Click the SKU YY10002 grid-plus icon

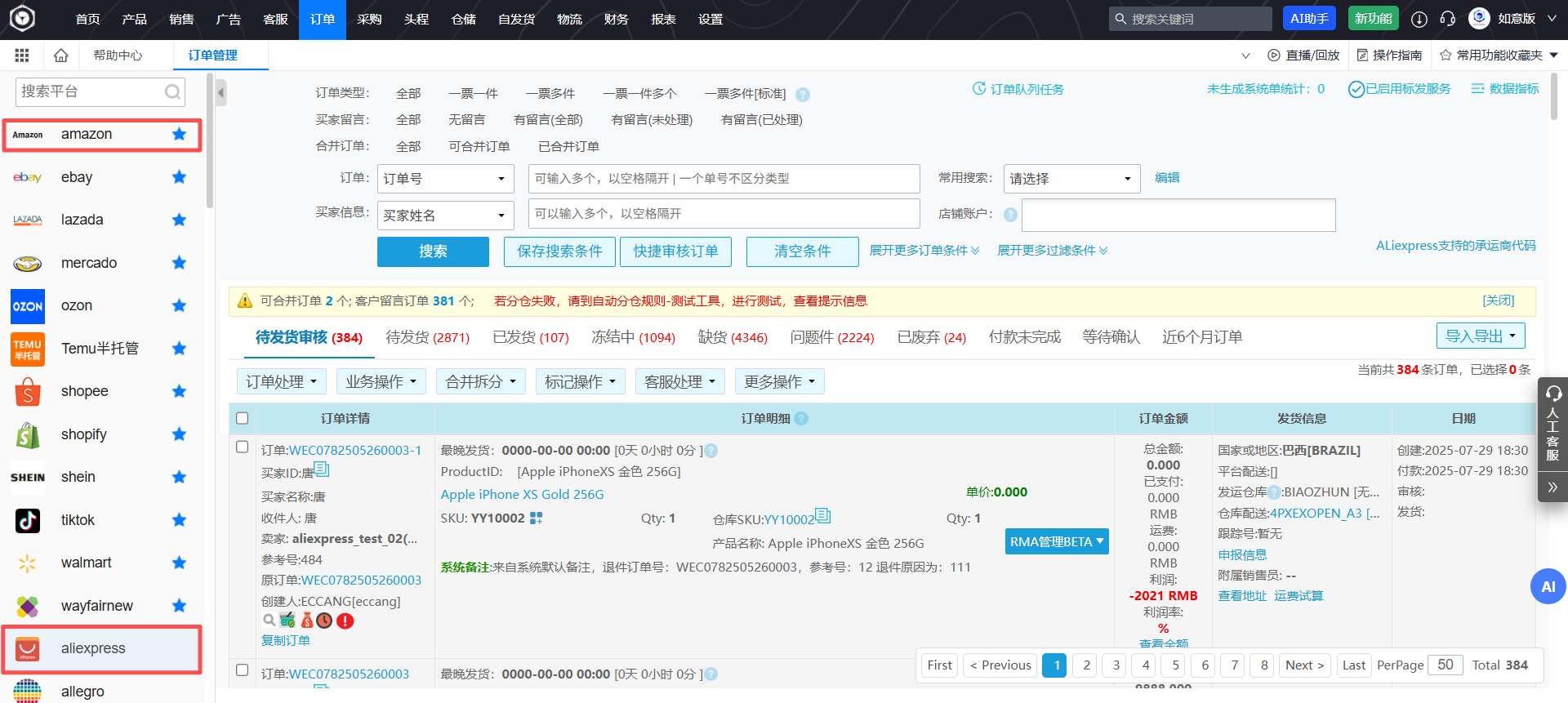tap(537, 518)
